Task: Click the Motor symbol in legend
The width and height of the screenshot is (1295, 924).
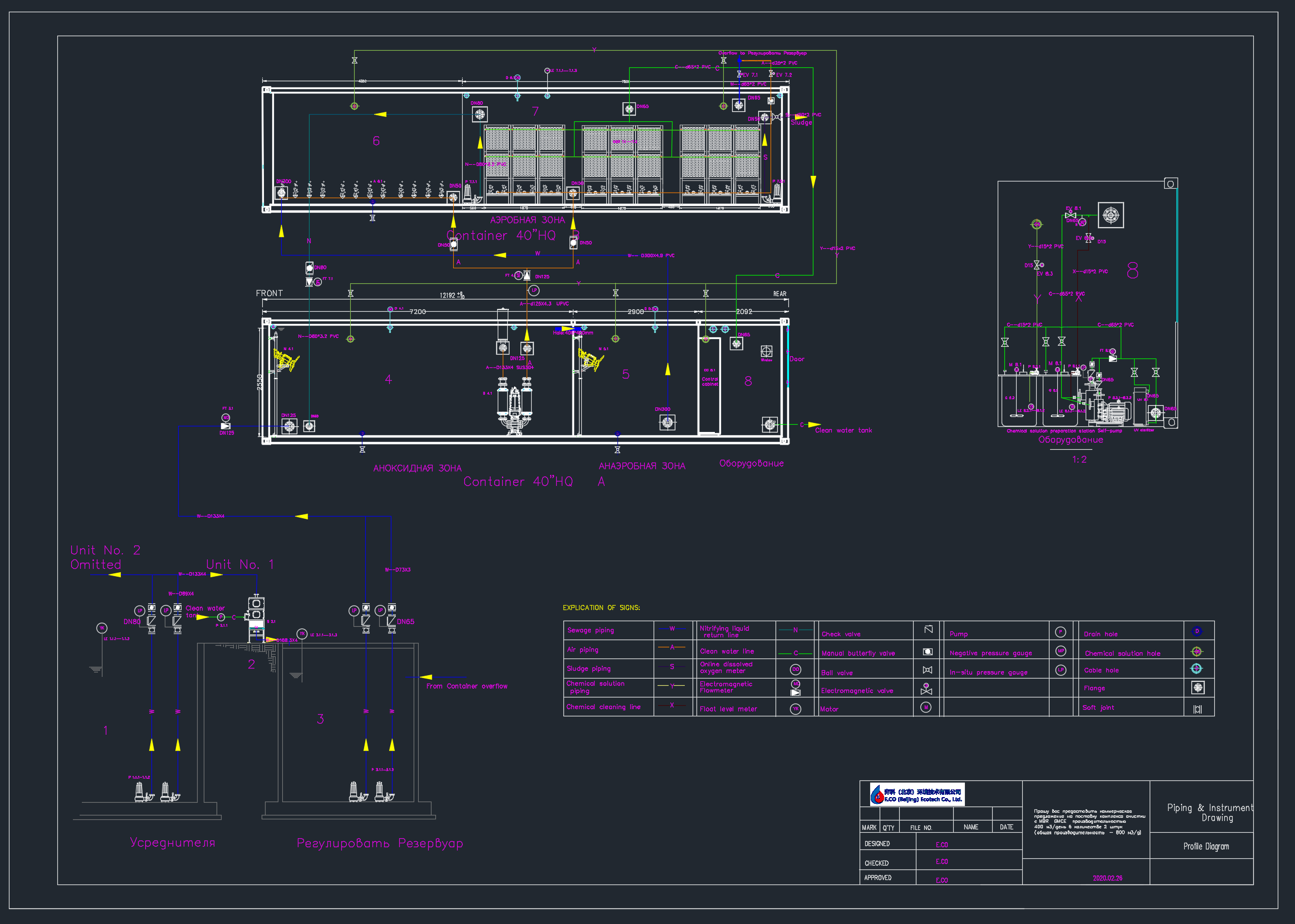Action: [926, 707]
